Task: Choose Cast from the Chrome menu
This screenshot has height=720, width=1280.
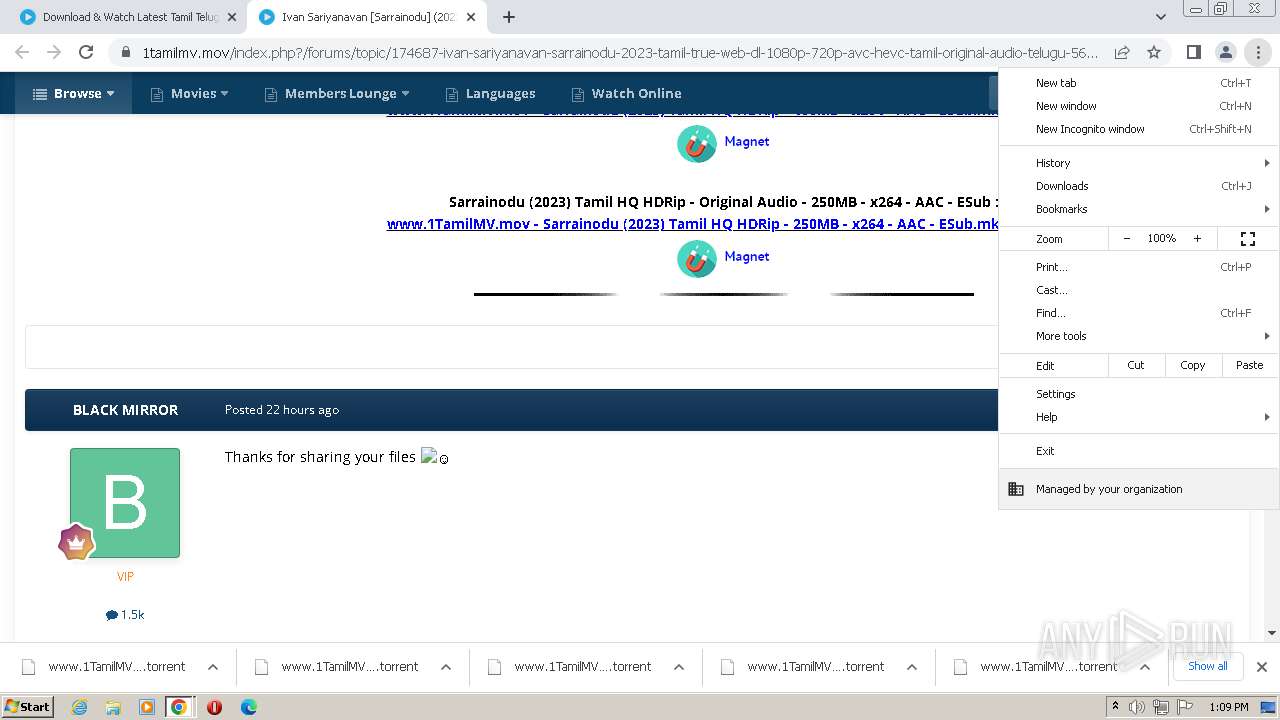Action: 1138,290
